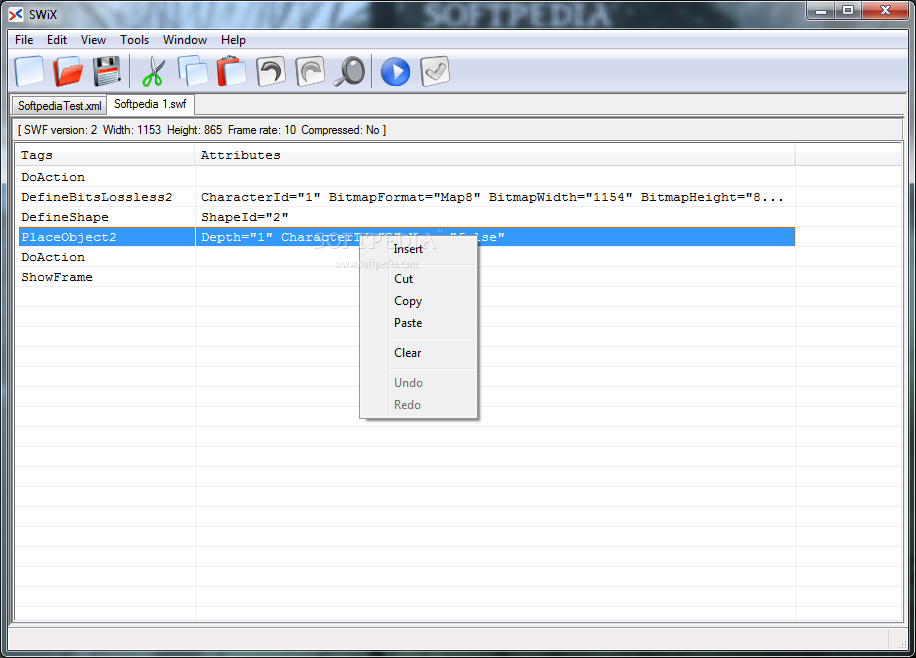Click the blue Play toolbar button
Screen dimensions: 916x658
point(395,72)
